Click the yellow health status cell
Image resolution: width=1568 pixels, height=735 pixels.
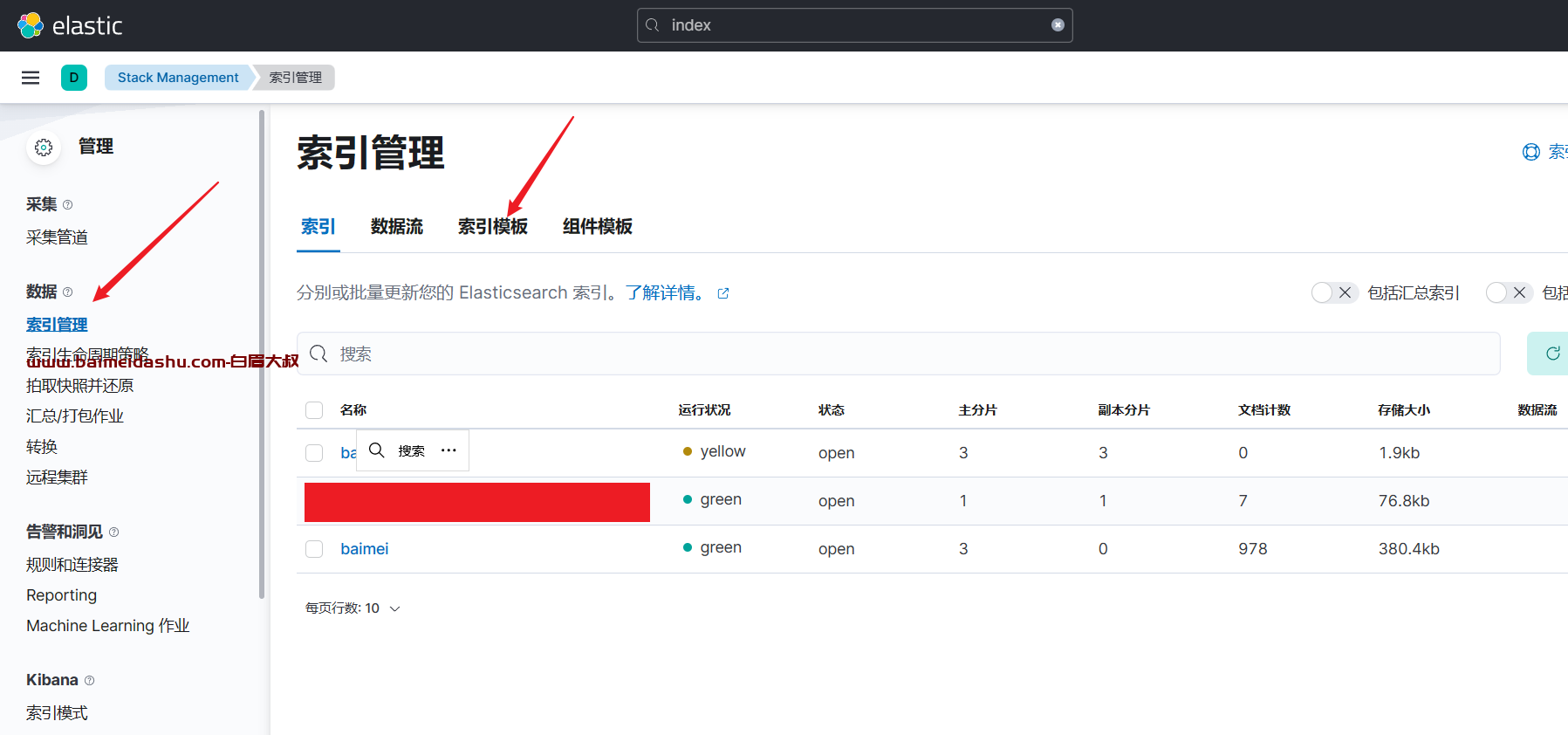pos(714,451)
